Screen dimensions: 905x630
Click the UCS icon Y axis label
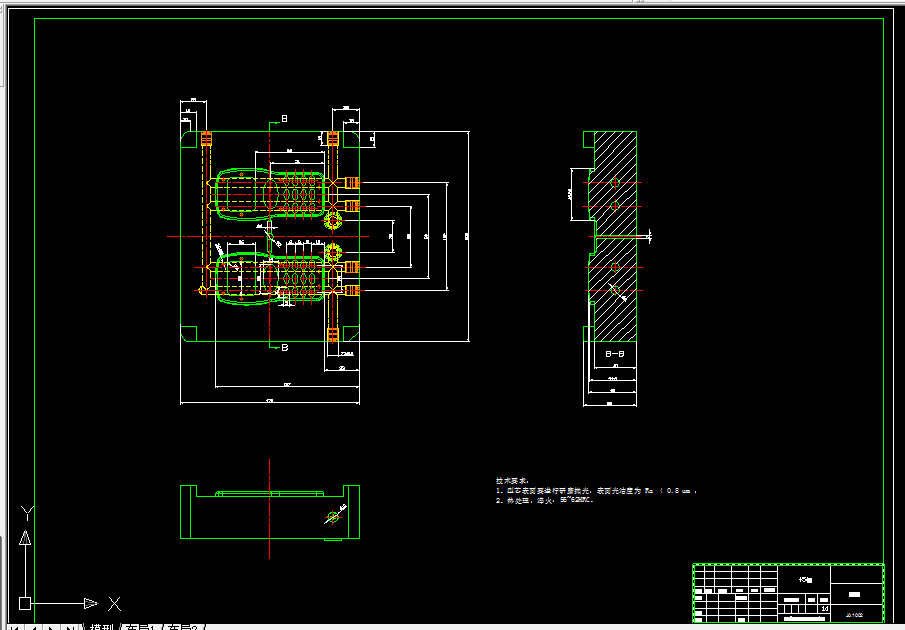27,513
